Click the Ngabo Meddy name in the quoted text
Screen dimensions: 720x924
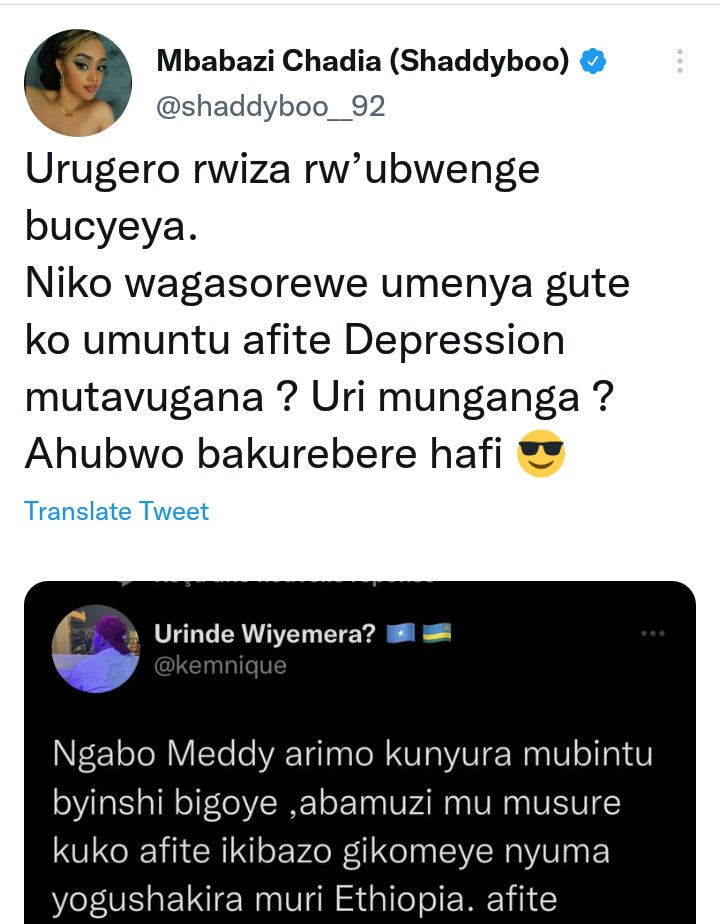coord(164,754)
